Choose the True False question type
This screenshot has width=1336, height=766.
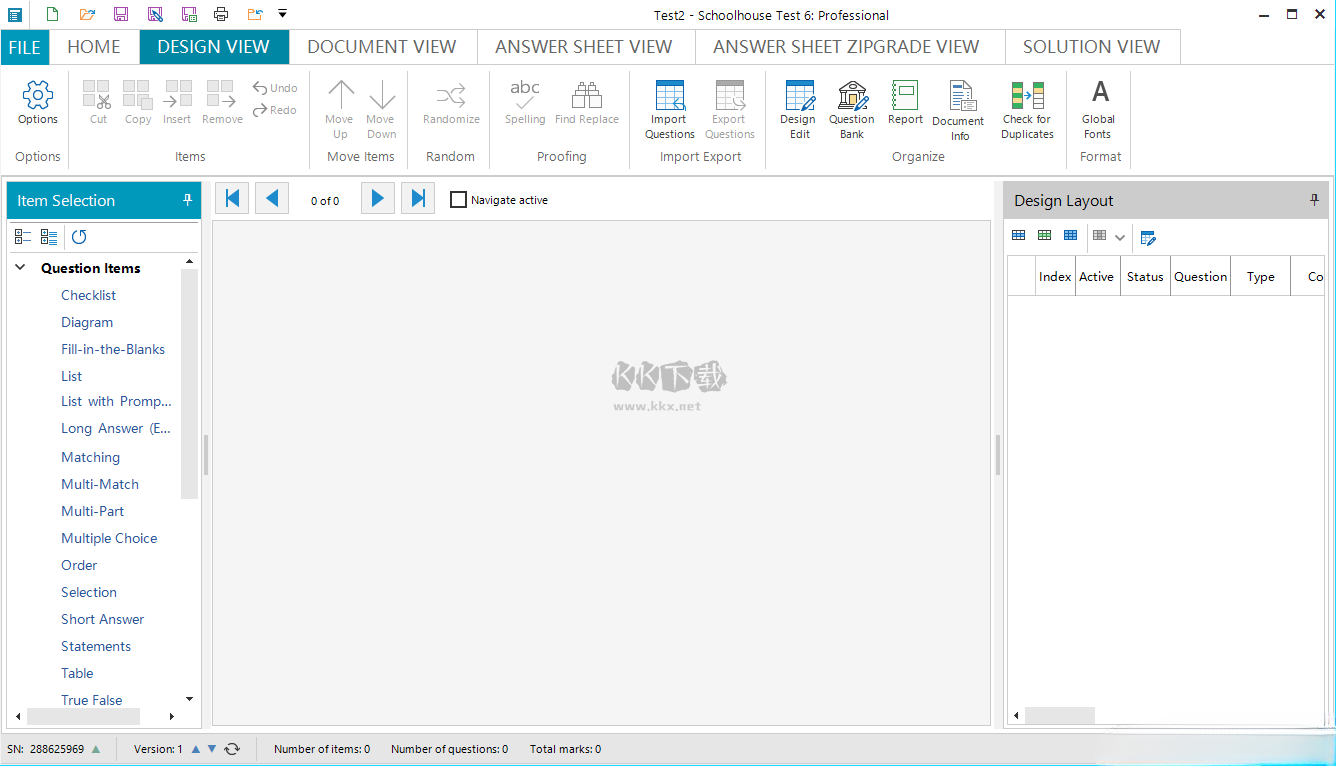(91, 700)
